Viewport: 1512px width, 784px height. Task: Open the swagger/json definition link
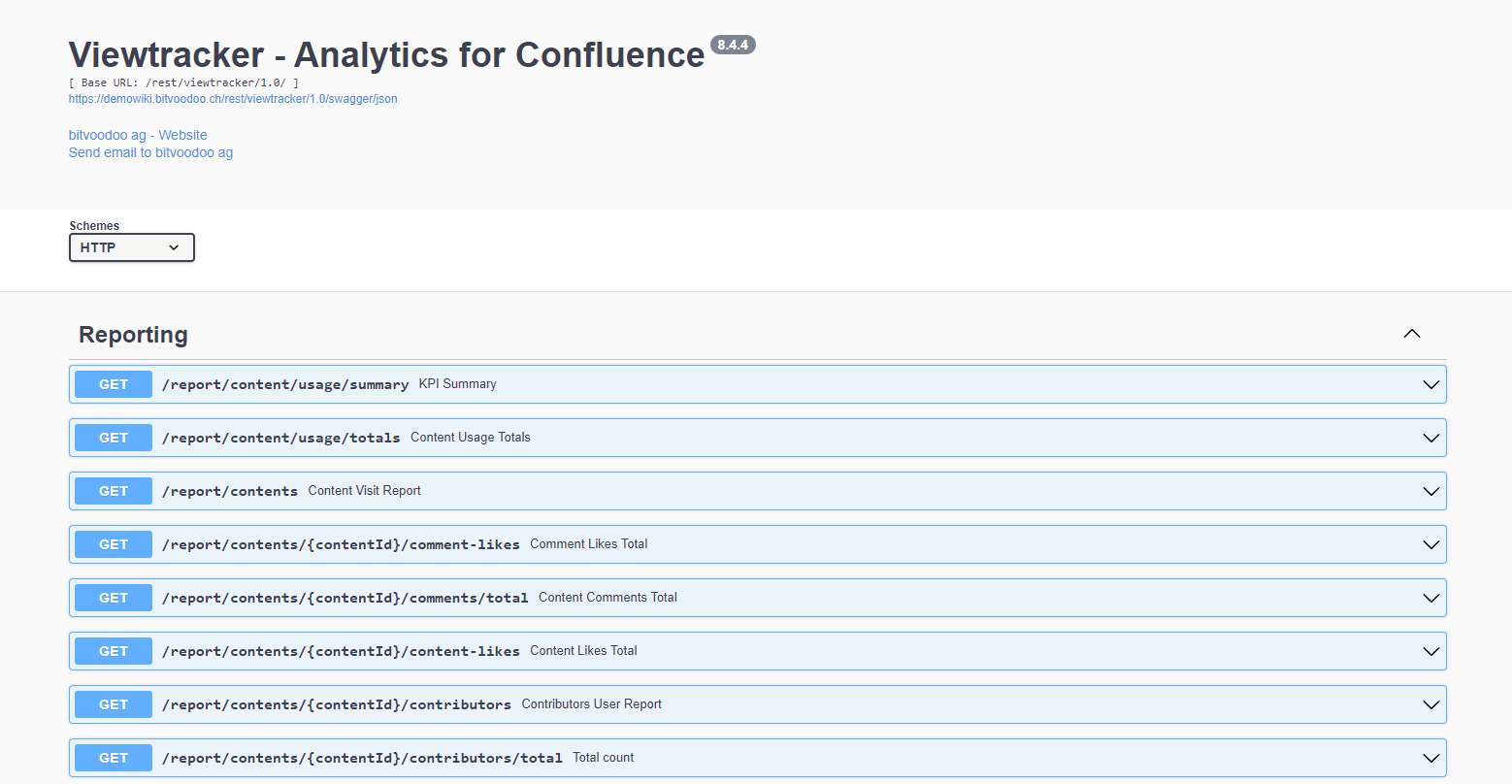tap(233, 99)
